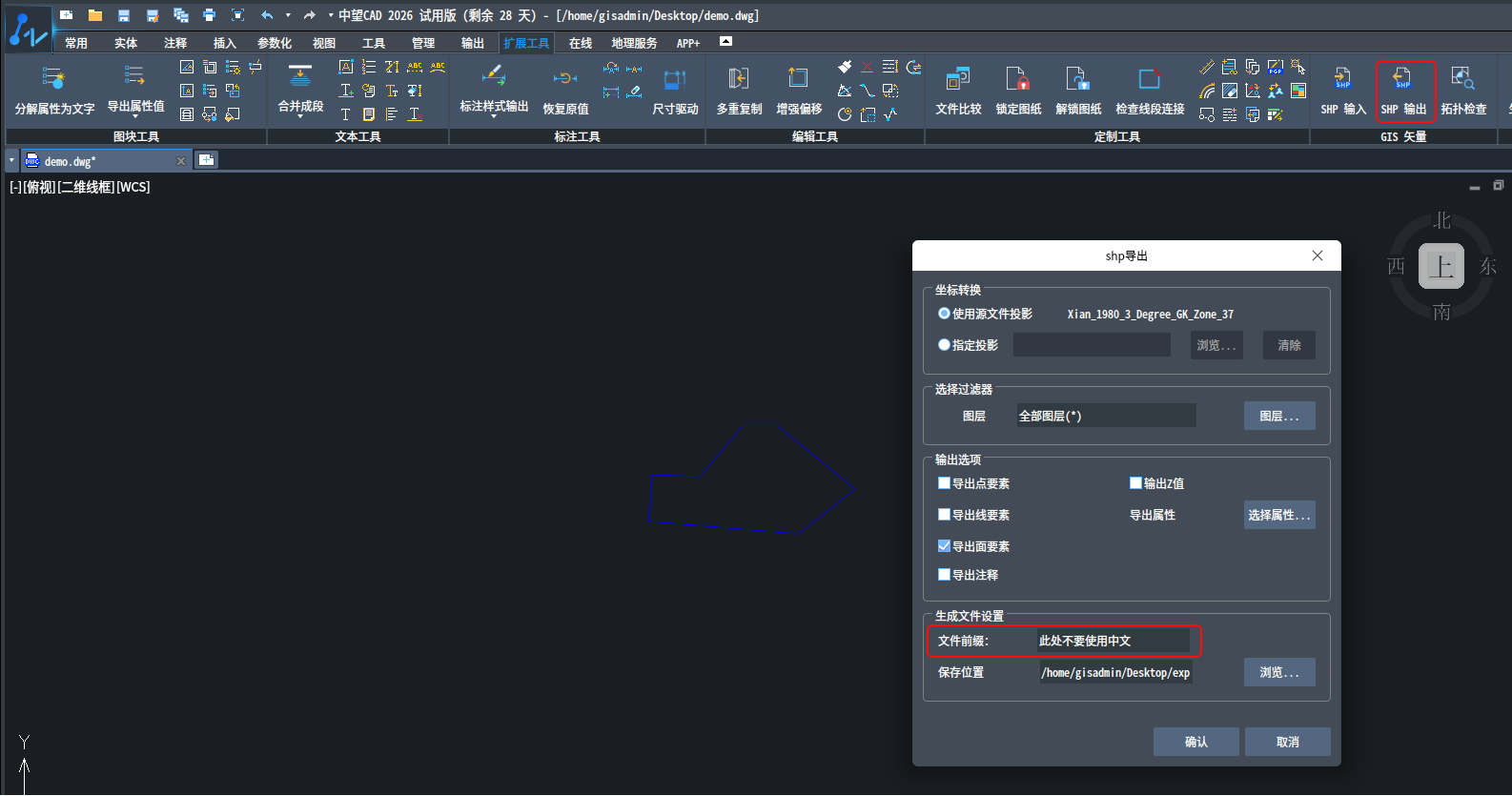Click the 尺寸驱动 dimension drive tool
1512x796 pixels.
pyautogui.click(x=675, y=92)
